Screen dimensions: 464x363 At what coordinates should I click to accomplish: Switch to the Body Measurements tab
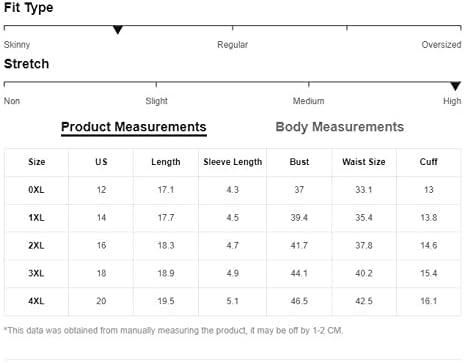340,127
